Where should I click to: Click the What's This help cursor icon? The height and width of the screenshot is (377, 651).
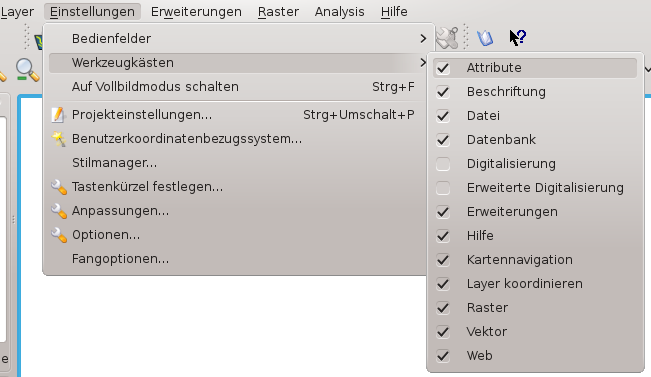(x=518, y=37)
